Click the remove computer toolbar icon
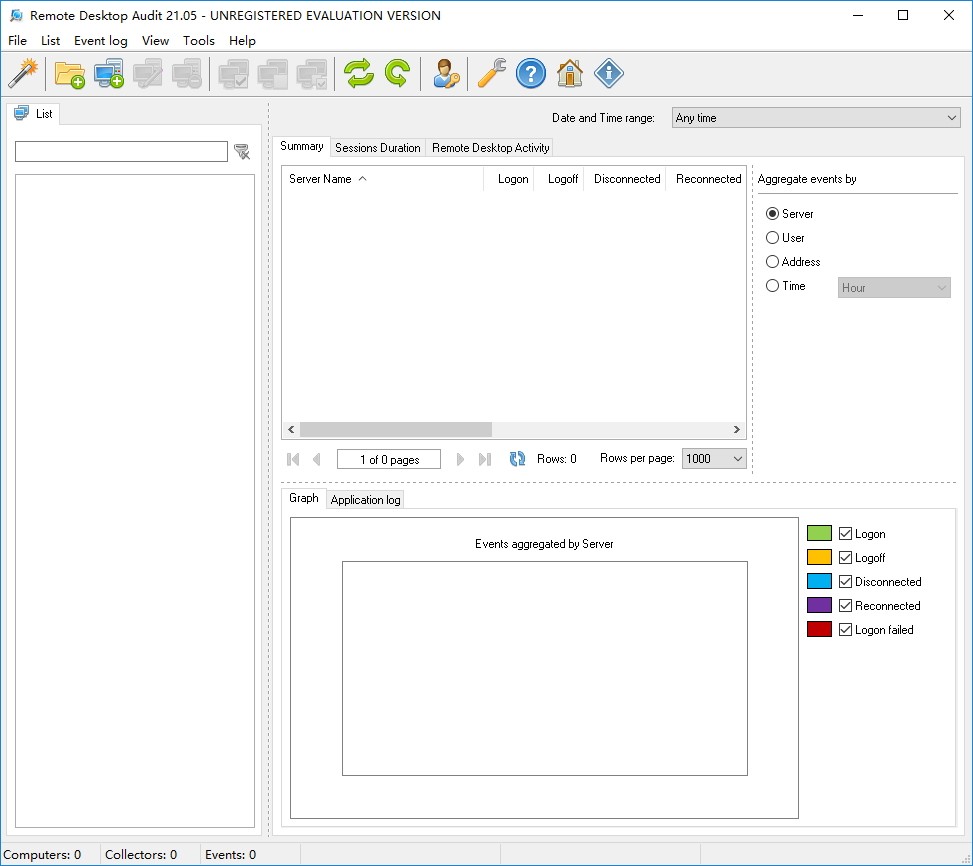 coord(187,74)
